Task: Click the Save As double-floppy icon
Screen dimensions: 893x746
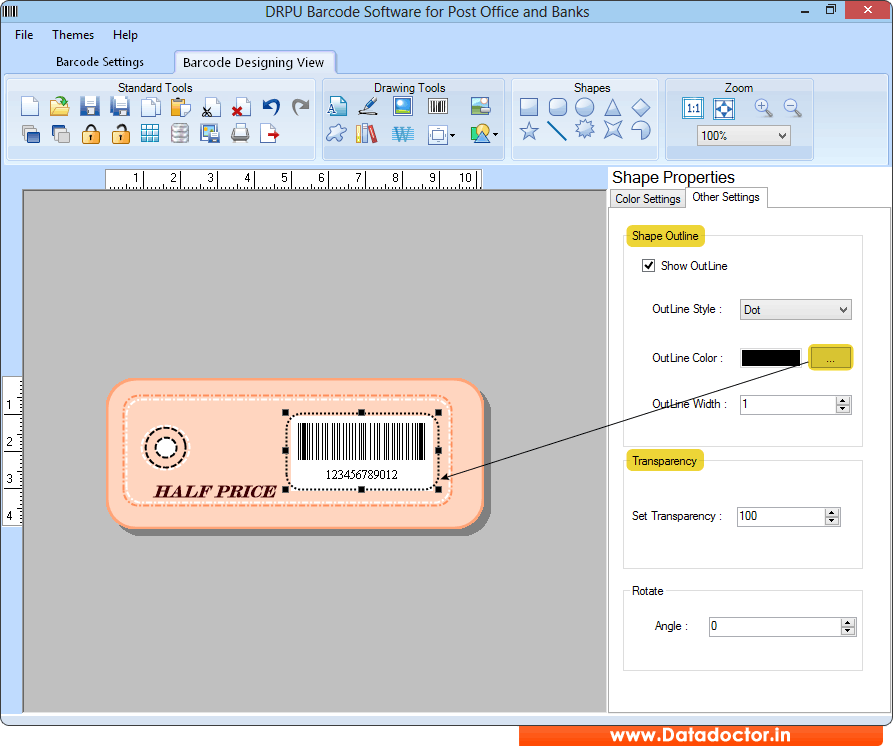Action: coord(120,106)
